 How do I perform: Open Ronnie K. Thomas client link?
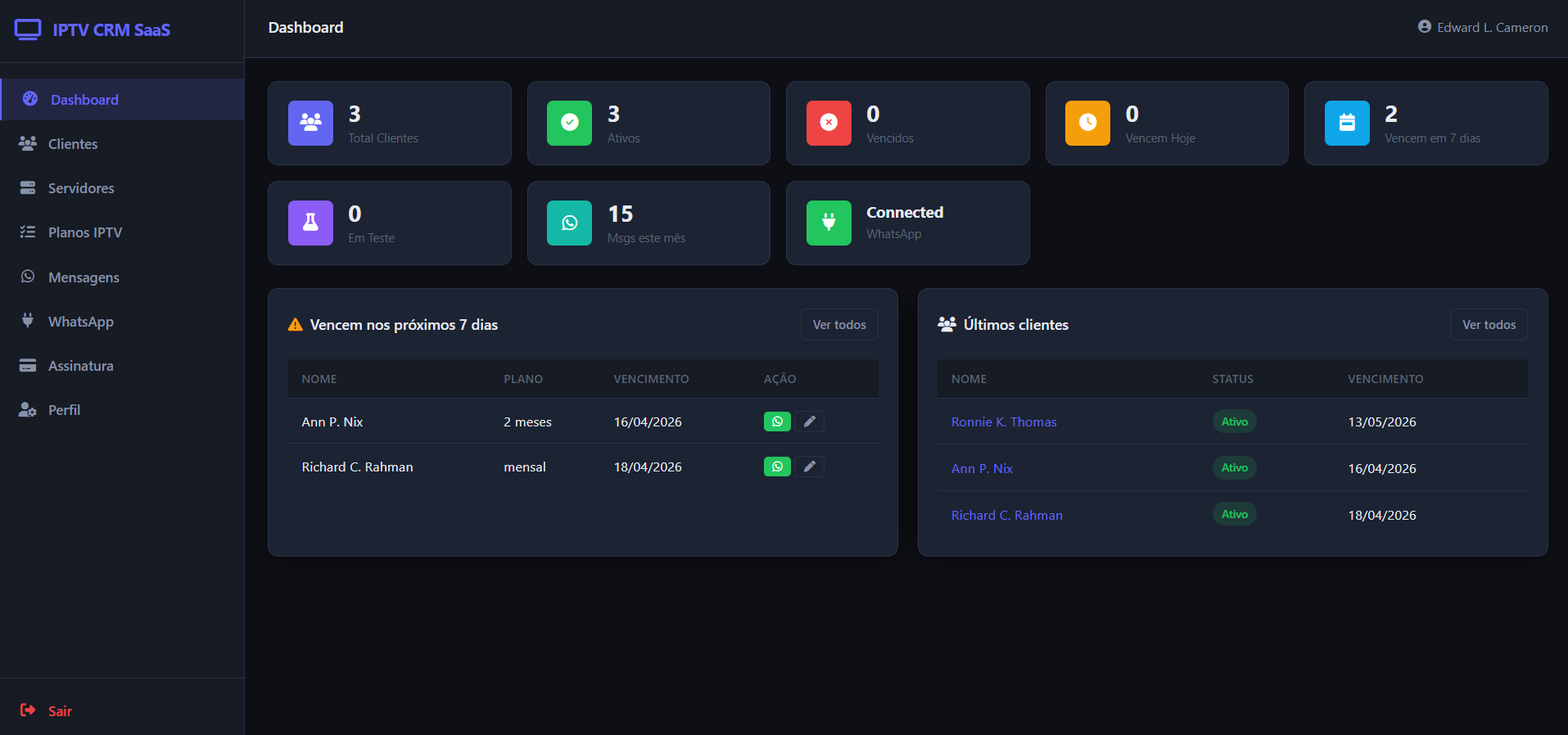point(1004,422)
